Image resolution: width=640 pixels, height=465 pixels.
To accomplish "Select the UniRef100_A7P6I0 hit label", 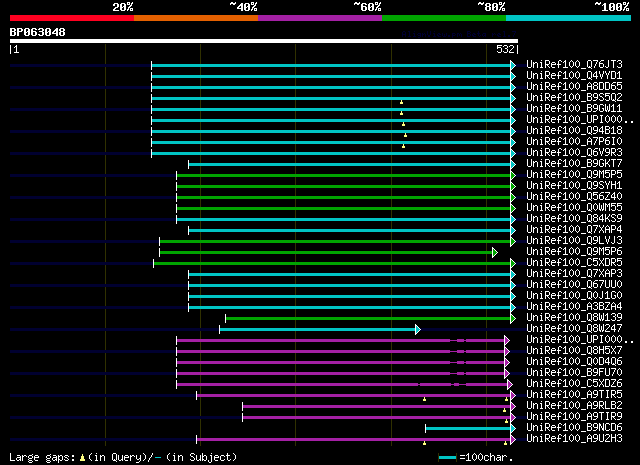I will coord(574,141).
